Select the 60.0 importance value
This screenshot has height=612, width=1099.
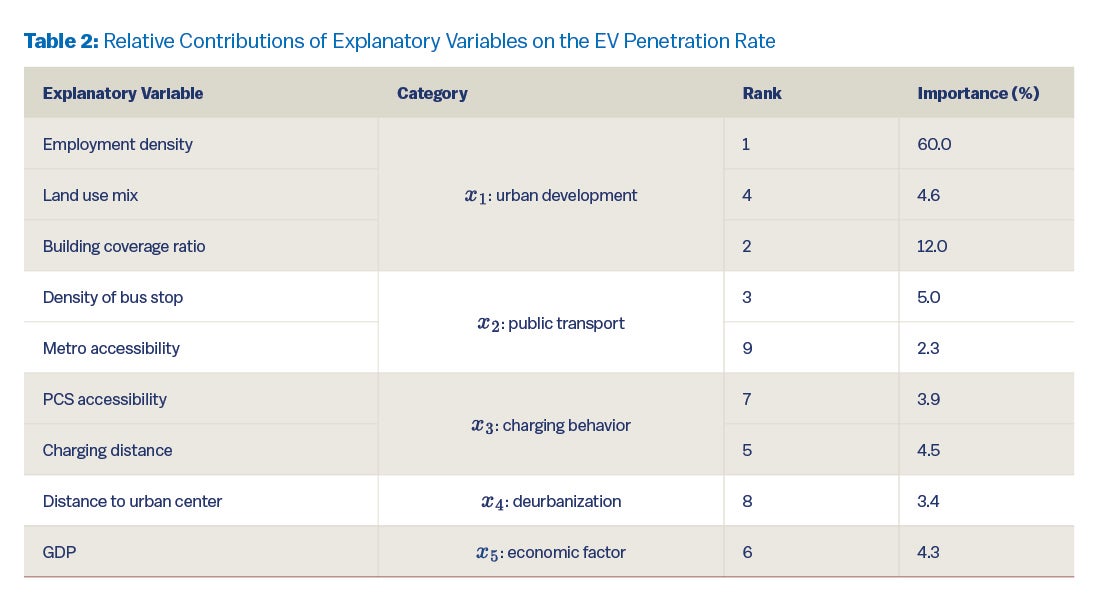click(x=934, y=144)
